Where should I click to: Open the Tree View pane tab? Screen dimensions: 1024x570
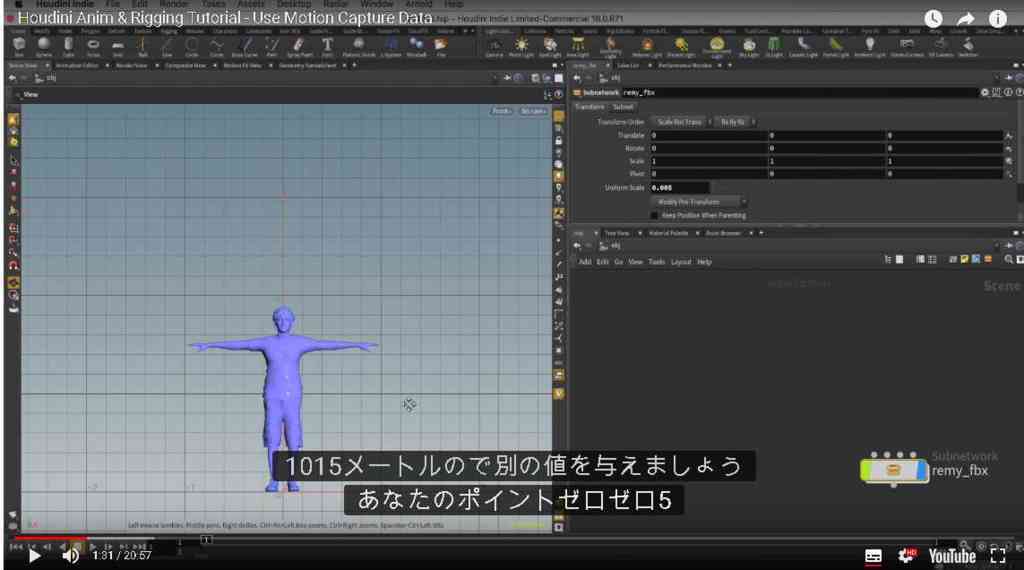click(616, 233)
